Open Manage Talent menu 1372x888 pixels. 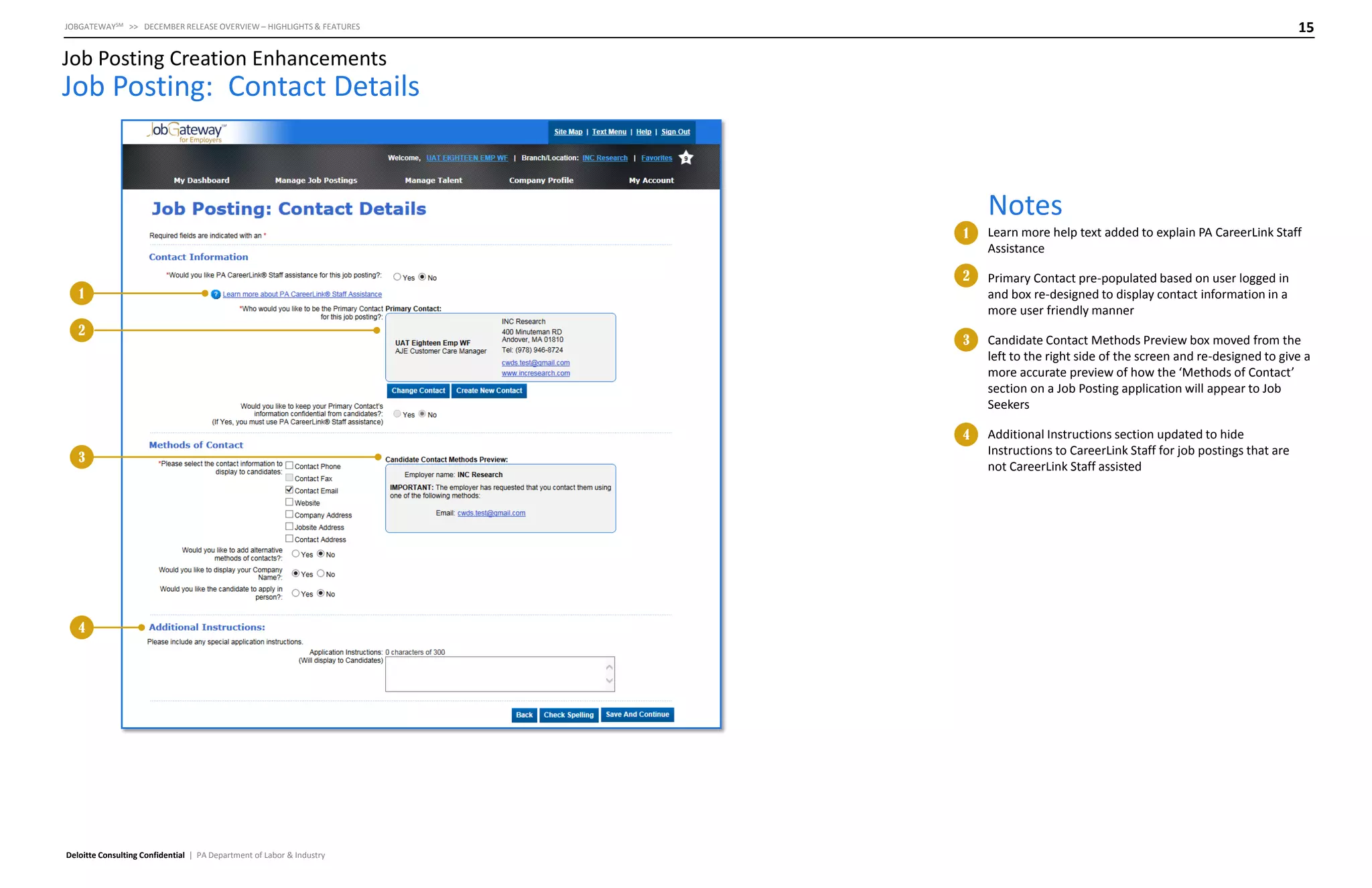(433, 180)
